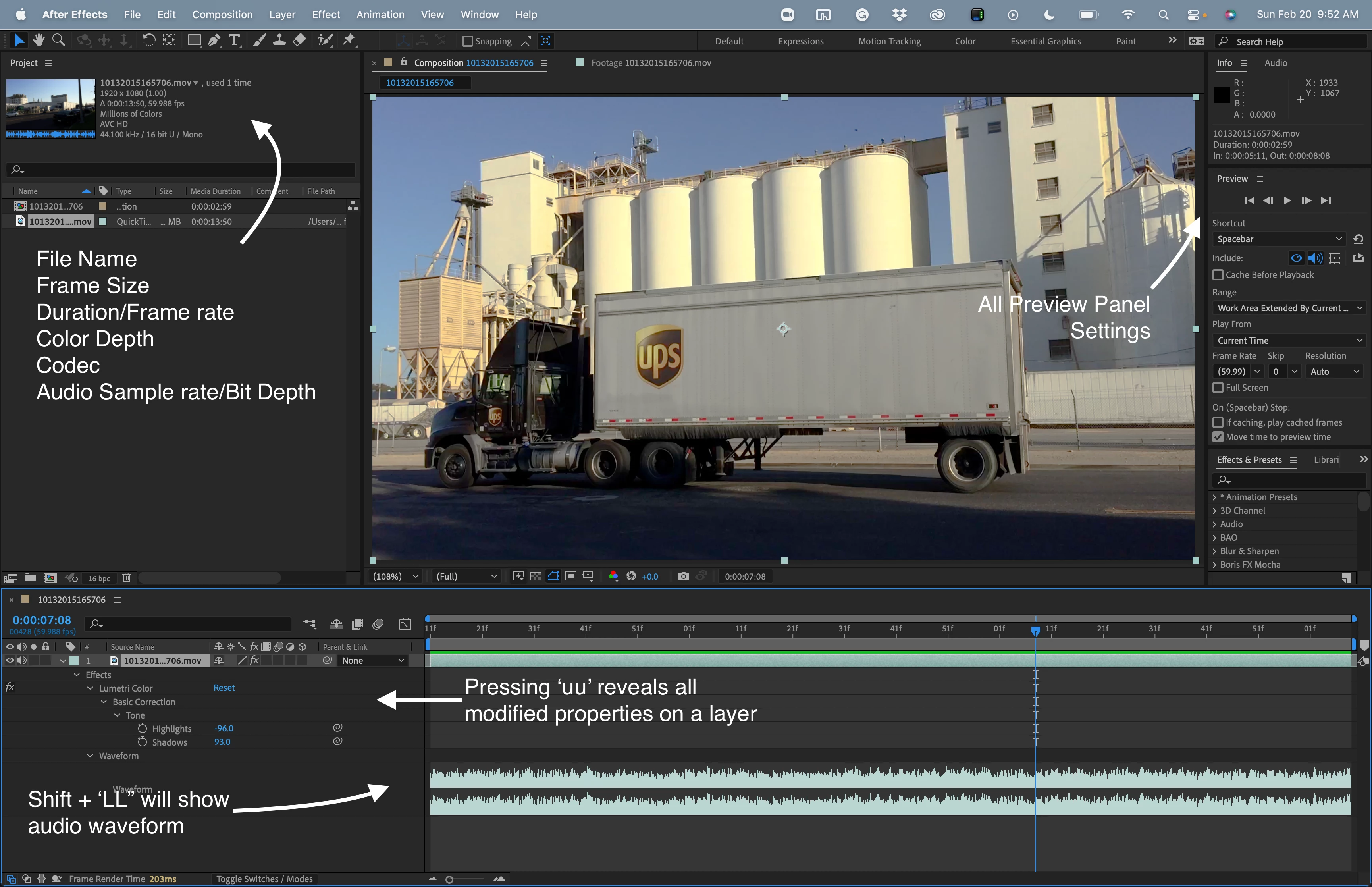Expand the Blur & Sharpen effects category
This screenshot has height=887, width=1372.
1215,551
